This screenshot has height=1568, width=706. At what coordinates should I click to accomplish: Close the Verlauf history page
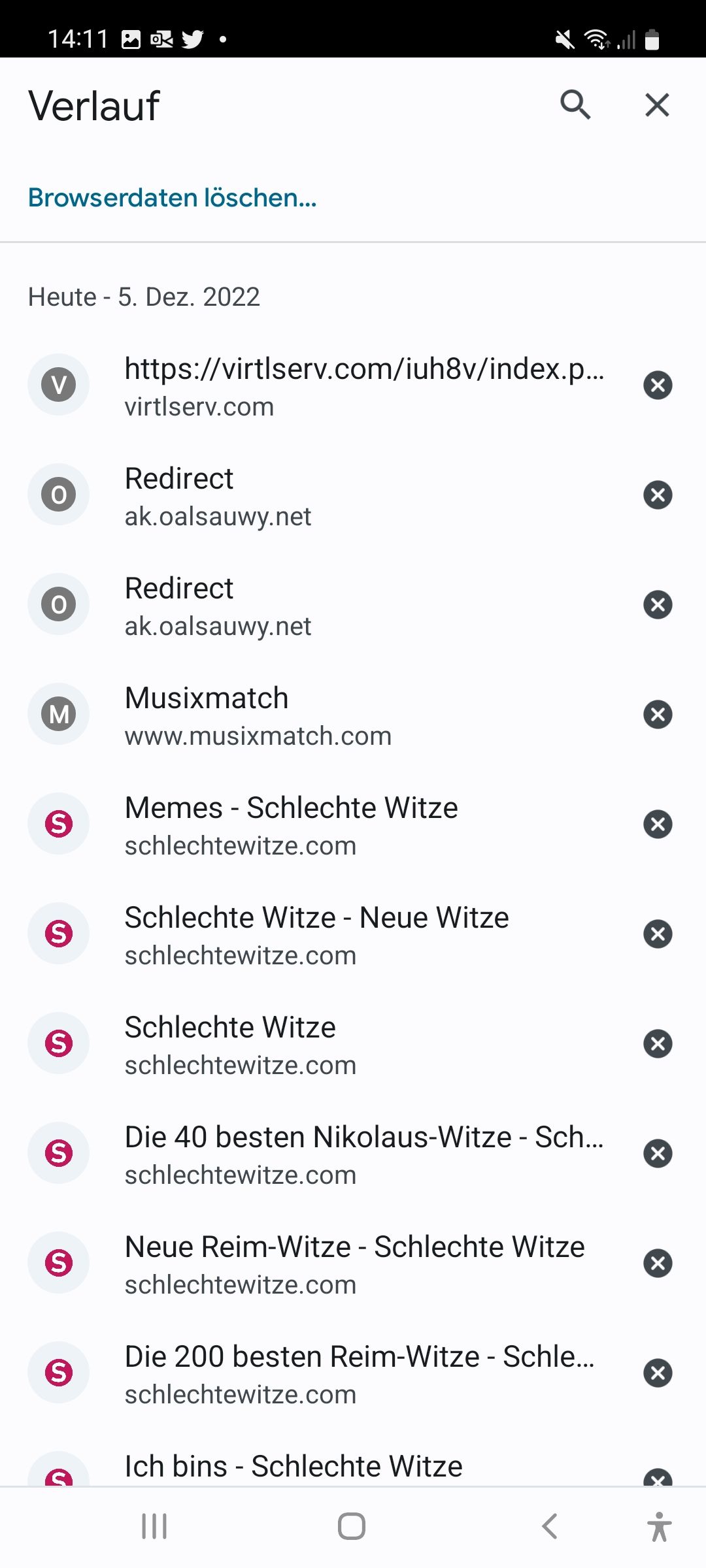pyautogui.click(x=657, y=105)
